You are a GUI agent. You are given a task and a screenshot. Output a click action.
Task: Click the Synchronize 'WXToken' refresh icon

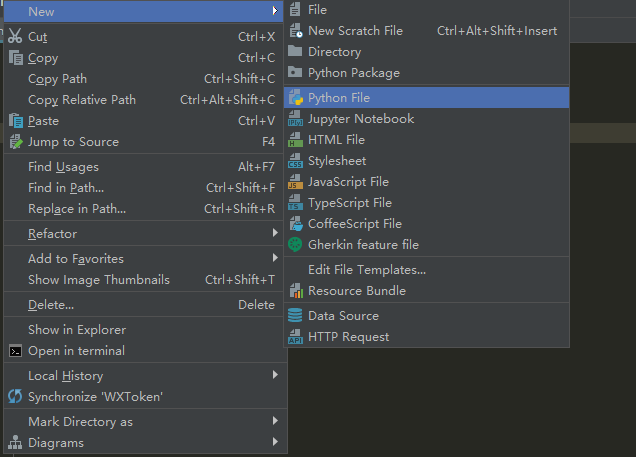(x=15, y=397)
